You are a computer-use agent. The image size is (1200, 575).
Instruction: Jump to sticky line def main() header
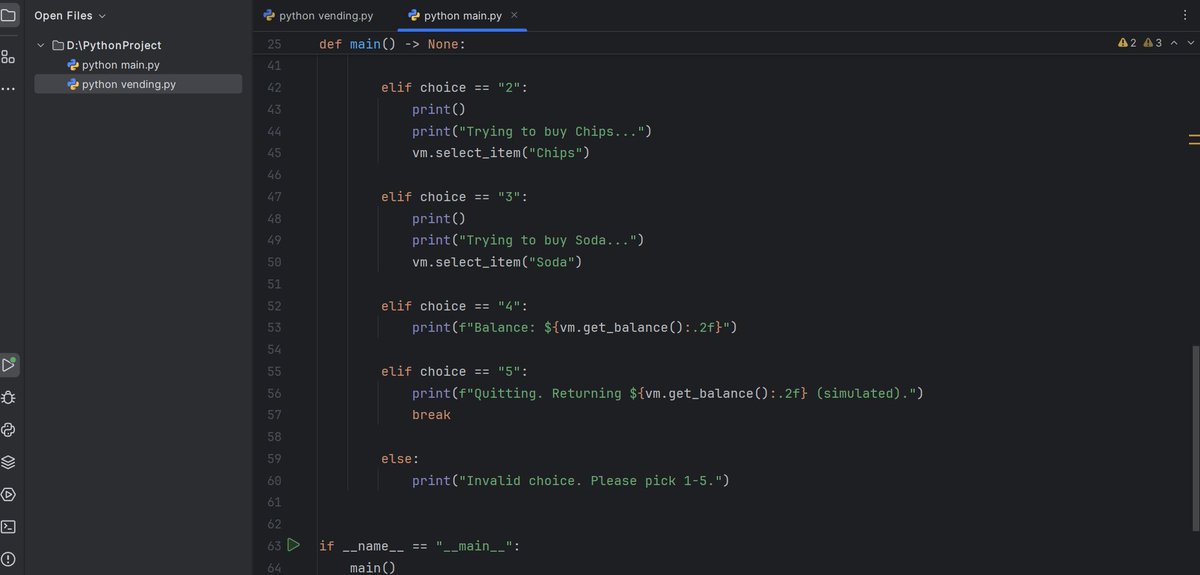(x=392, y=44)
